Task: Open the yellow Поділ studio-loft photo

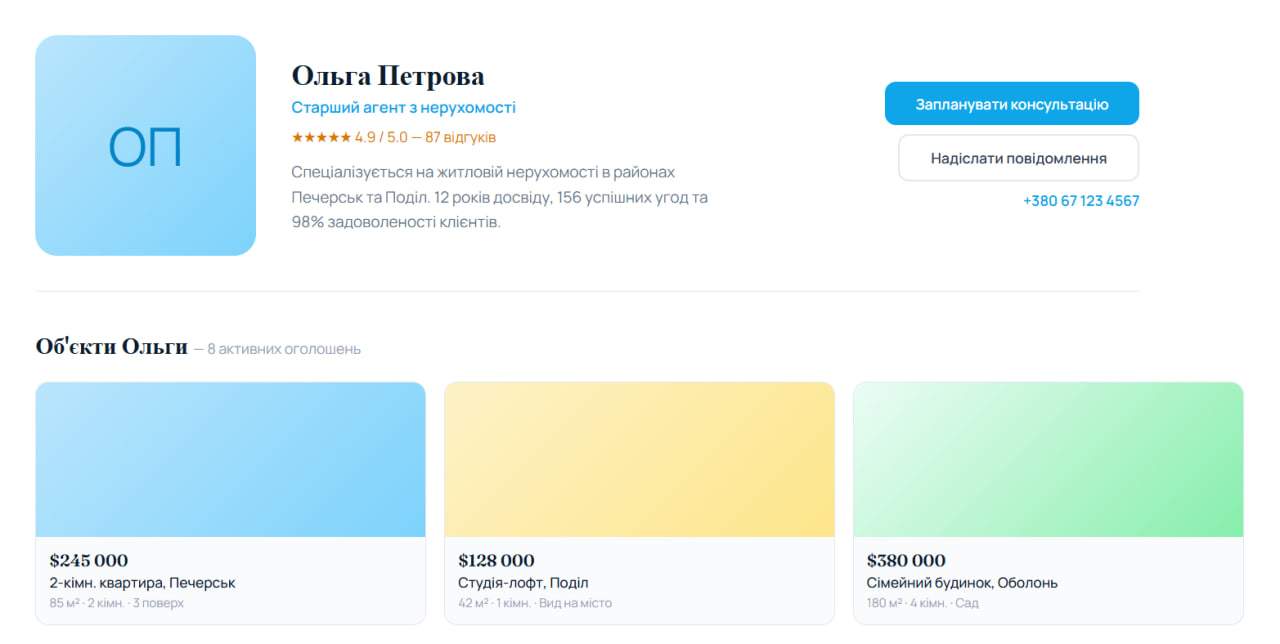Action: (639, 460)
